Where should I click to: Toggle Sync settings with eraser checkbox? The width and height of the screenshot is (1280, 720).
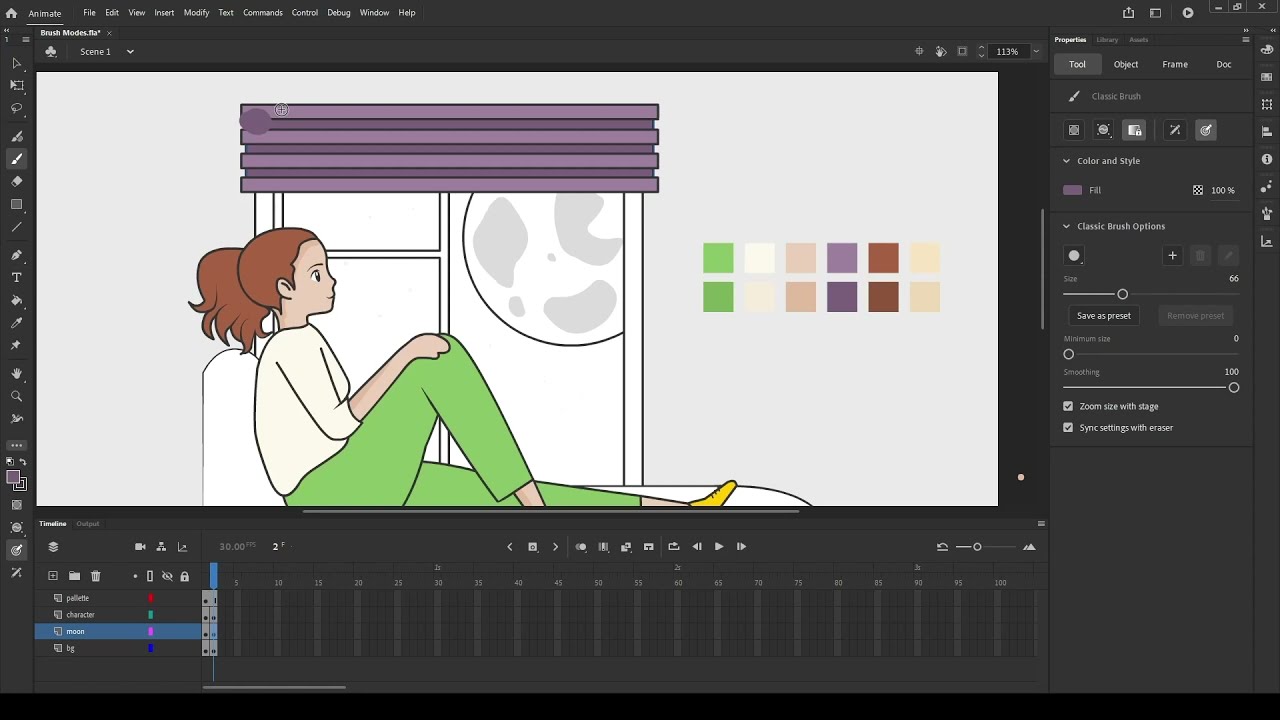1068,428
